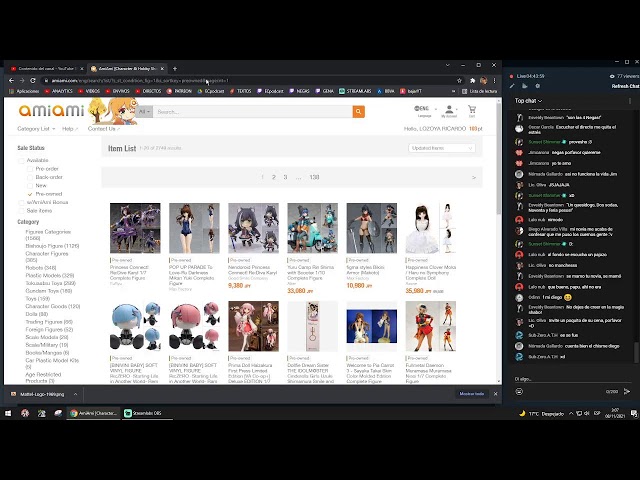Open the Updated Items sort dropdown

coord(442,148)
